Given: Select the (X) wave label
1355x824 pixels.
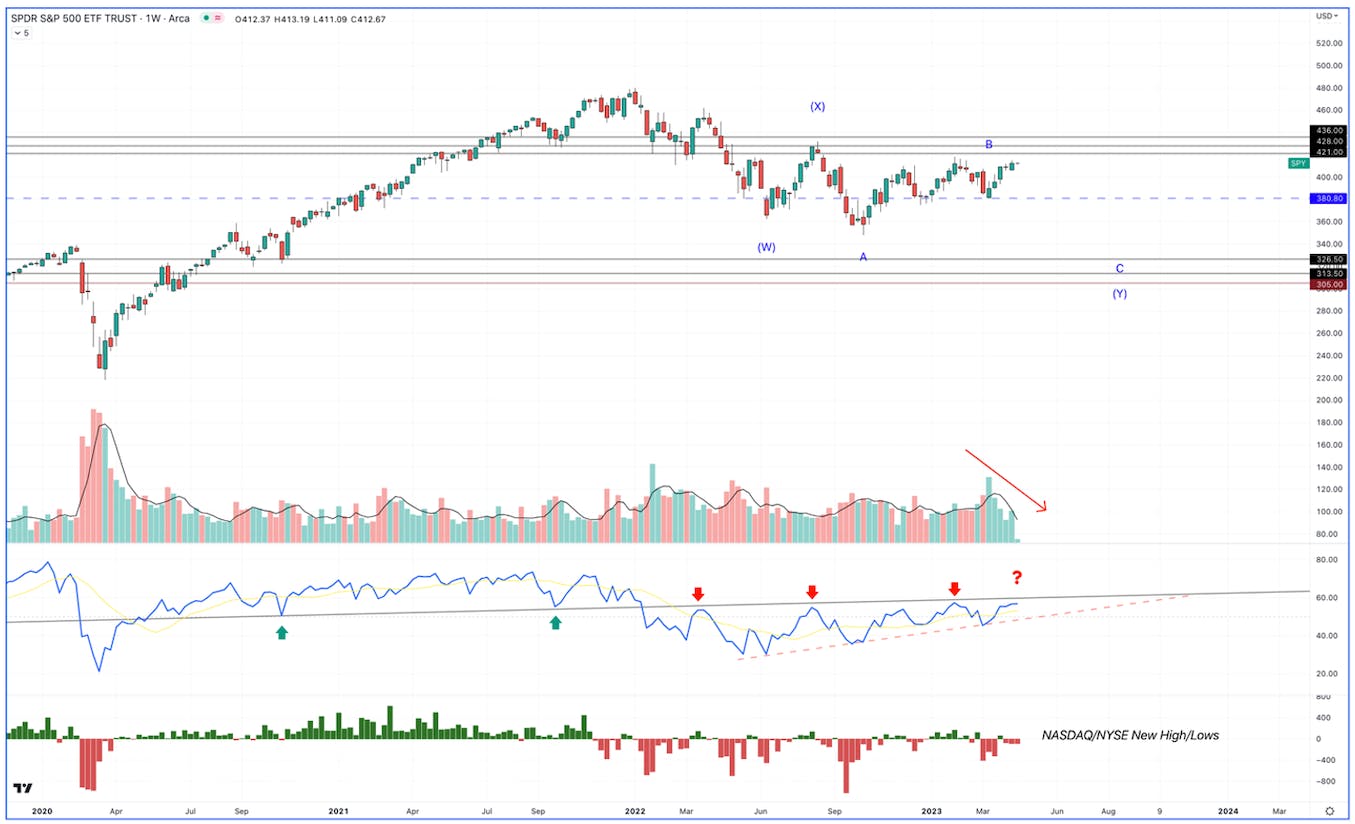Looking at the screenshot, I should pos(817,106).
